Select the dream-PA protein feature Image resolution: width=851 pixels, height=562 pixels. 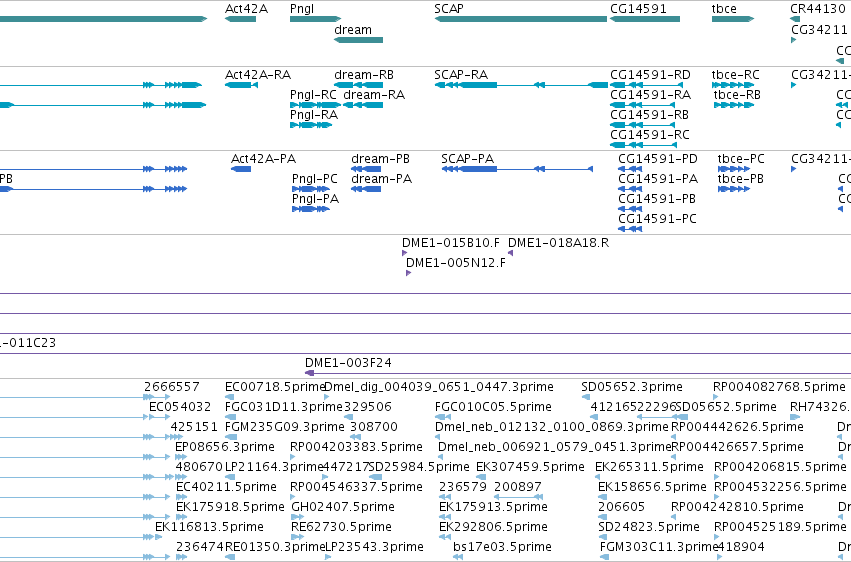coord(366,189)
